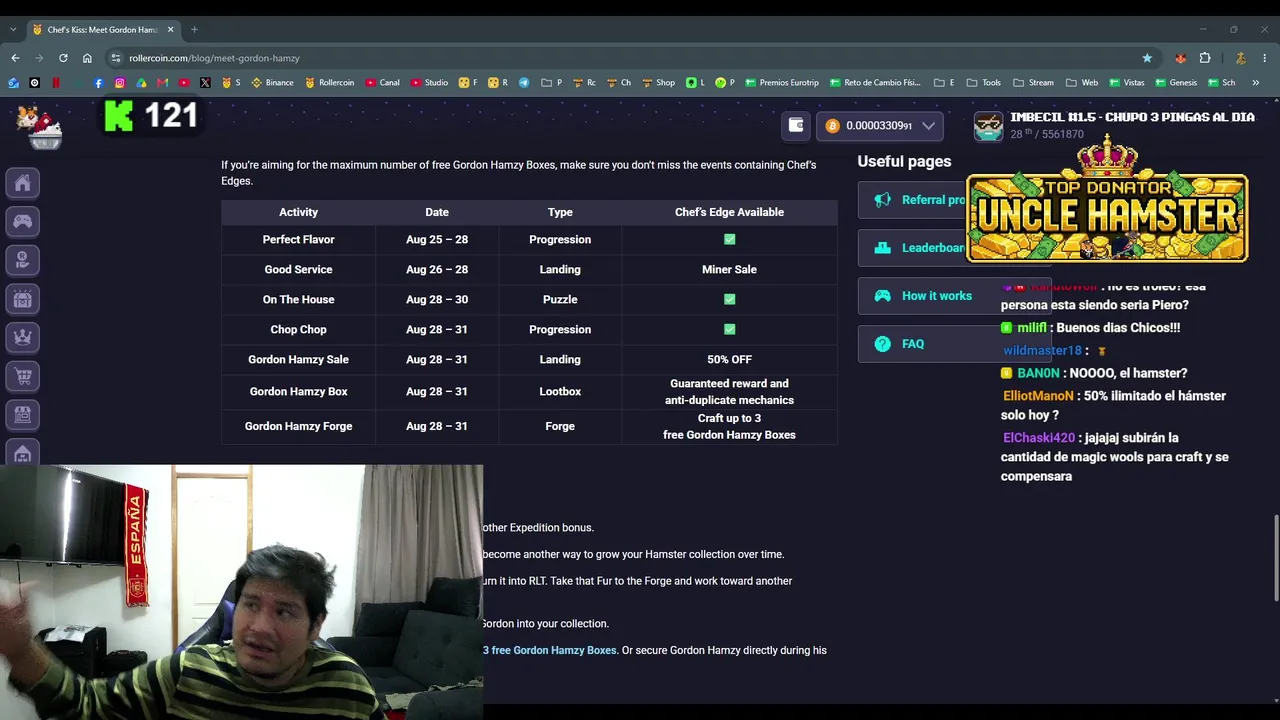
Task: Go to the browser home page
Action: (x=87, y=58)
